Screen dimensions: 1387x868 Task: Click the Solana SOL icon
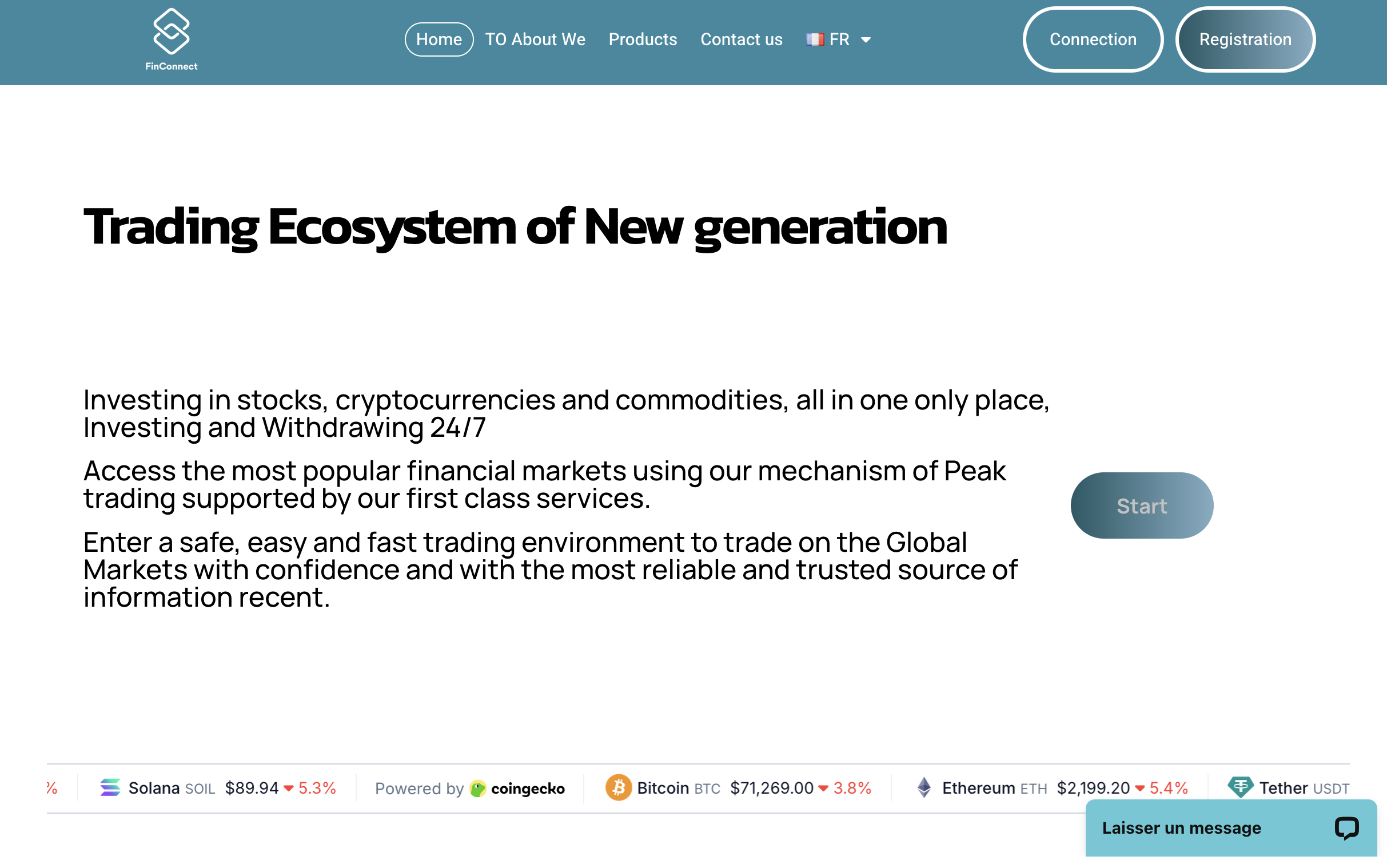pyautogui.click(x=112, y=787)
